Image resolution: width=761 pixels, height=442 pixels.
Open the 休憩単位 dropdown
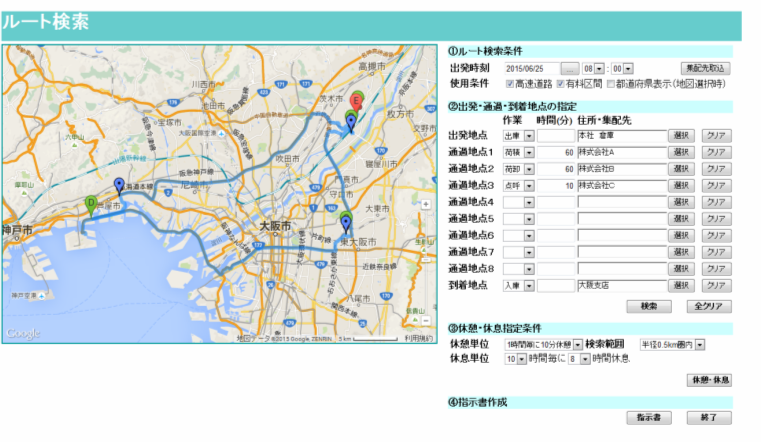543,345
